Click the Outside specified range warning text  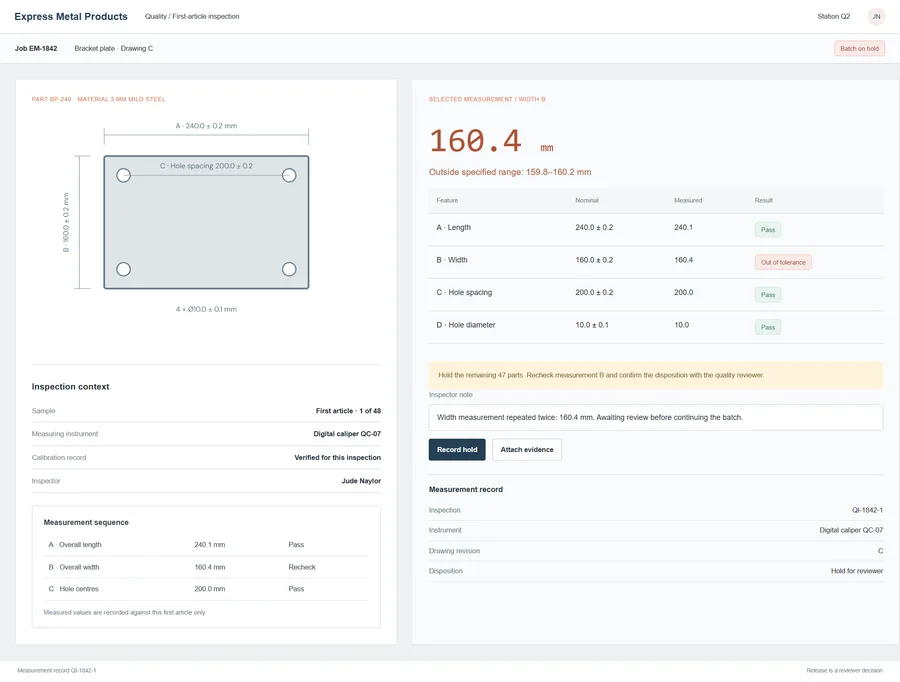[x=510, y=172]
